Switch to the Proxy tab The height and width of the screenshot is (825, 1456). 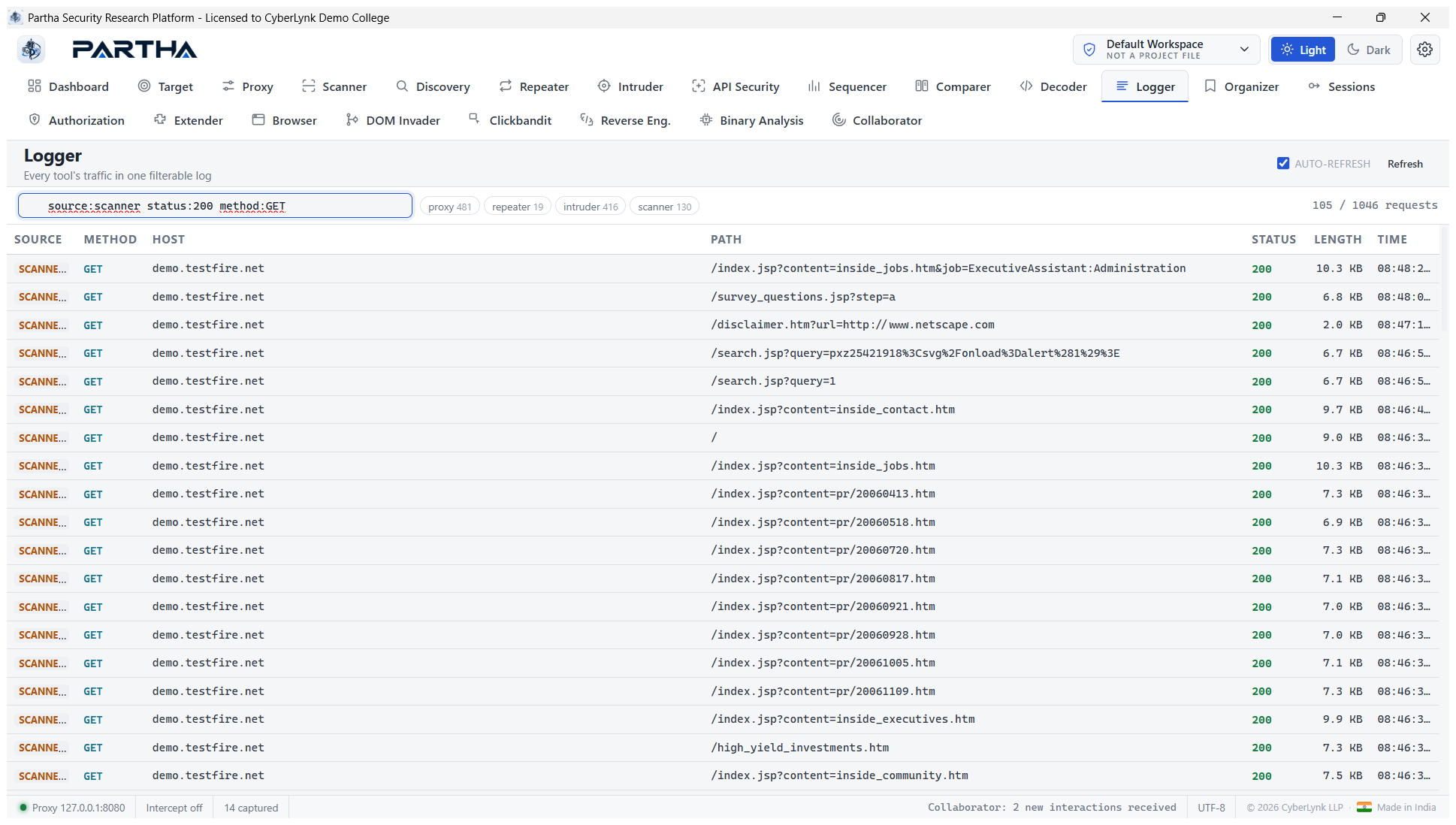247,86
